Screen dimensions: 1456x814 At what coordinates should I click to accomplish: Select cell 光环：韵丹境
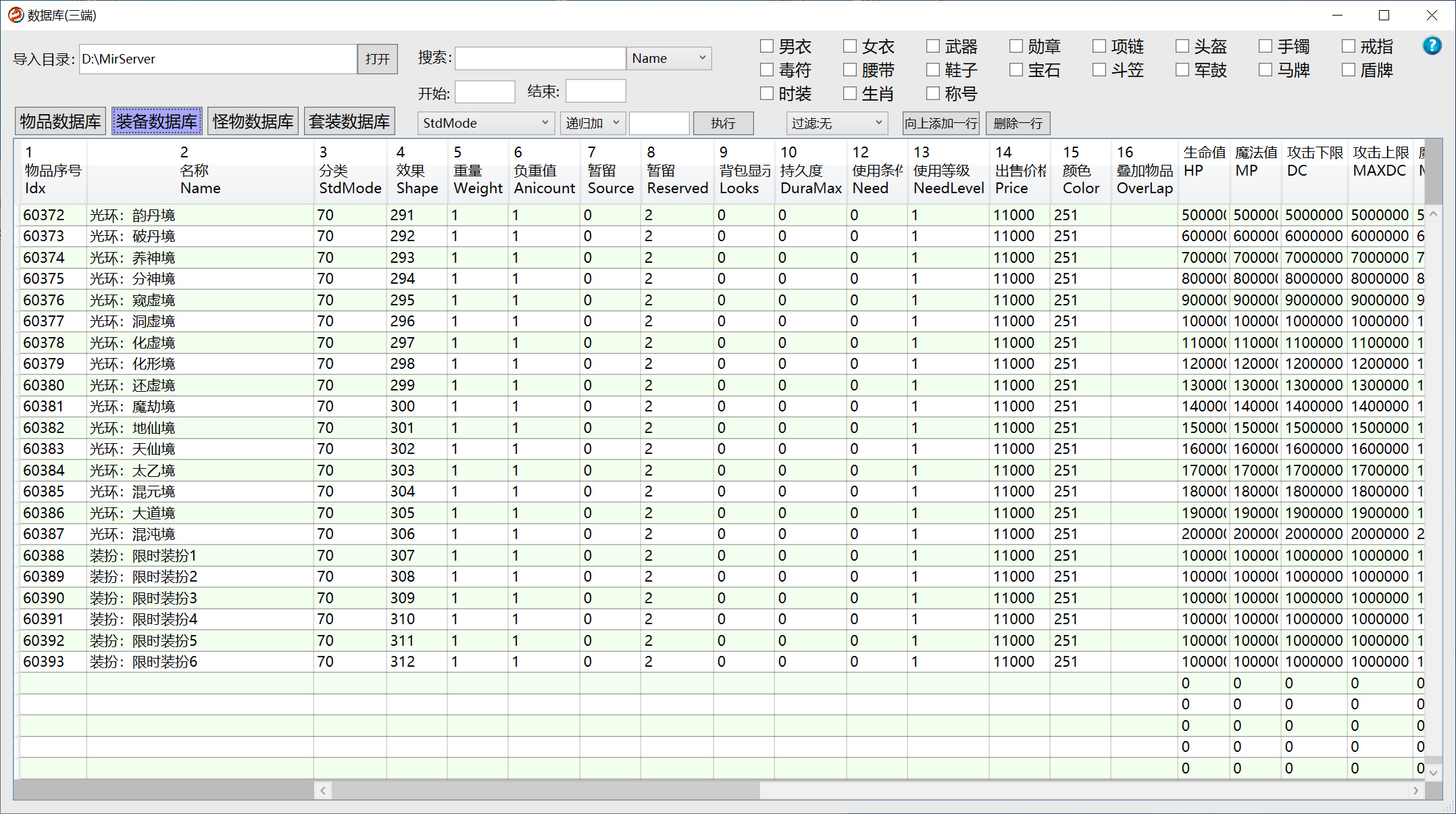click(200, 215)
